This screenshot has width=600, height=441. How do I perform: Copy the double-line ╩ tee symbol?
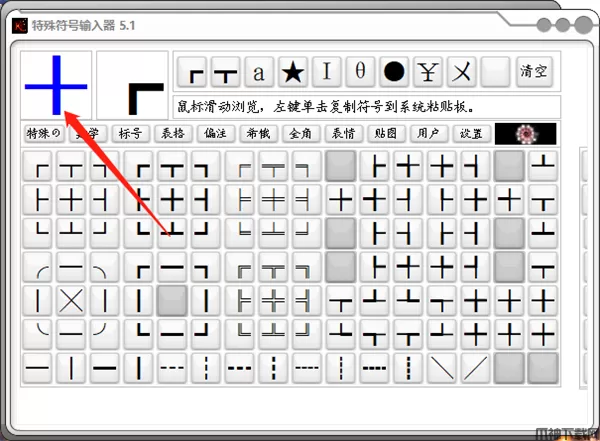click(273, 334)
